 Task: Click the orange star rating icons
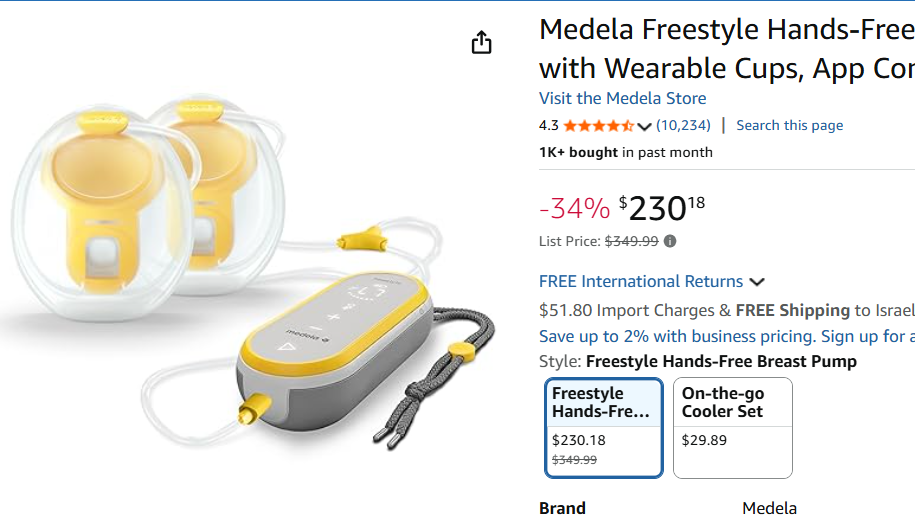(x=598, y=126)
